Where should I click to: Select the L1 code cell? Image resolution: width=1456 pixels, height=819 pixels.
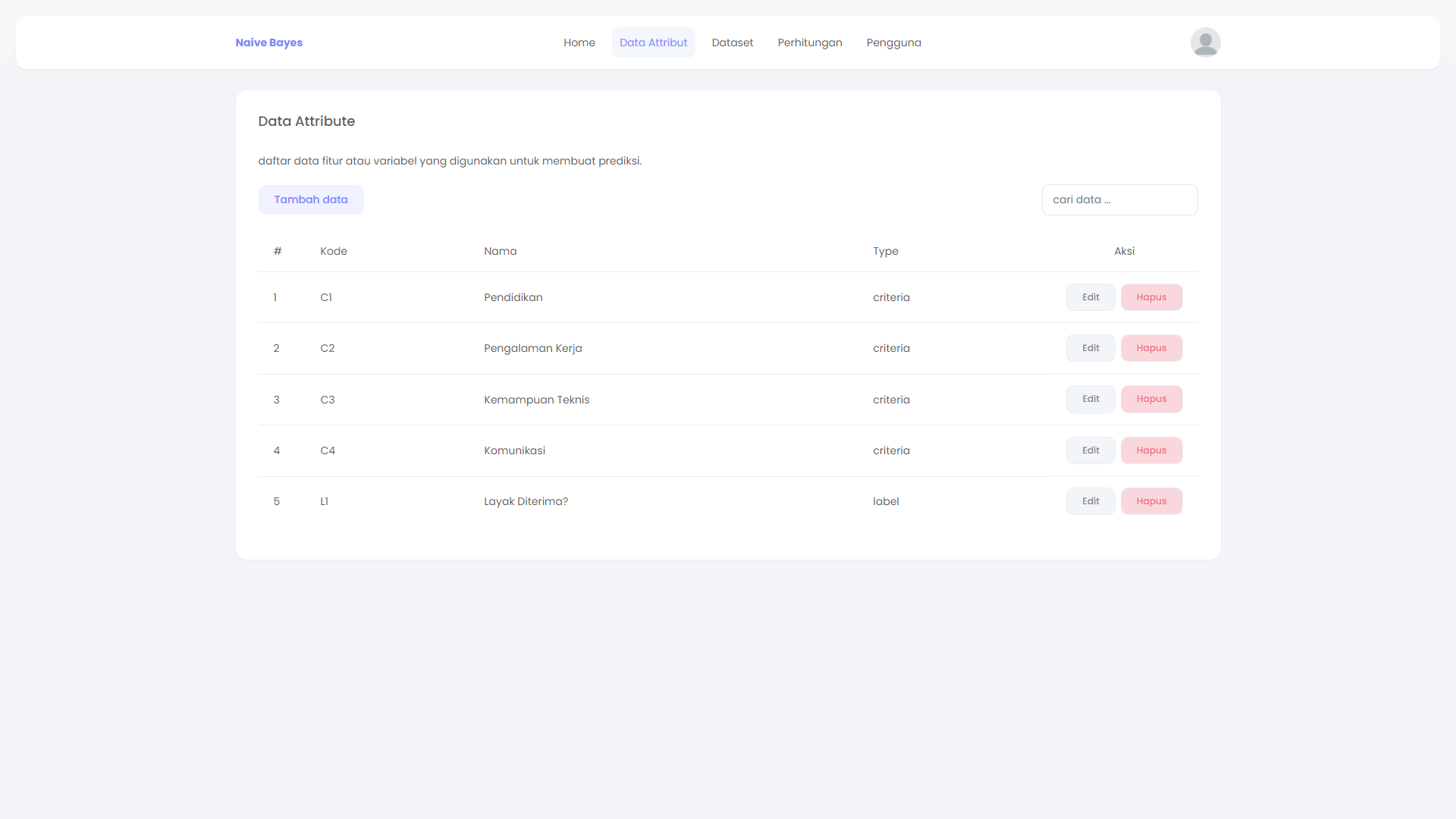click(324, 501)
